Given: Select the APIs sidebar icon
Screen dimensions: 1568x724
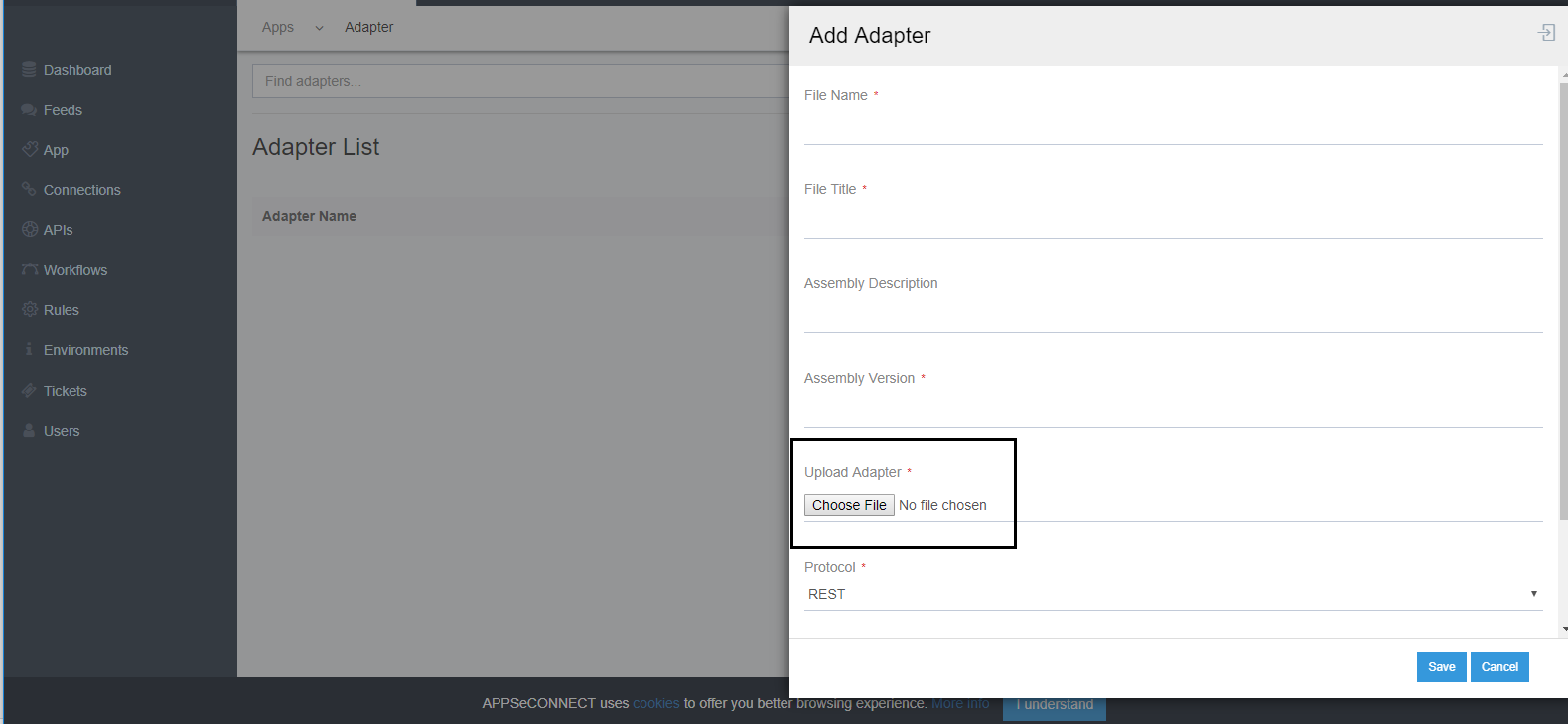Looking at the screenshot, I should 30,230.
